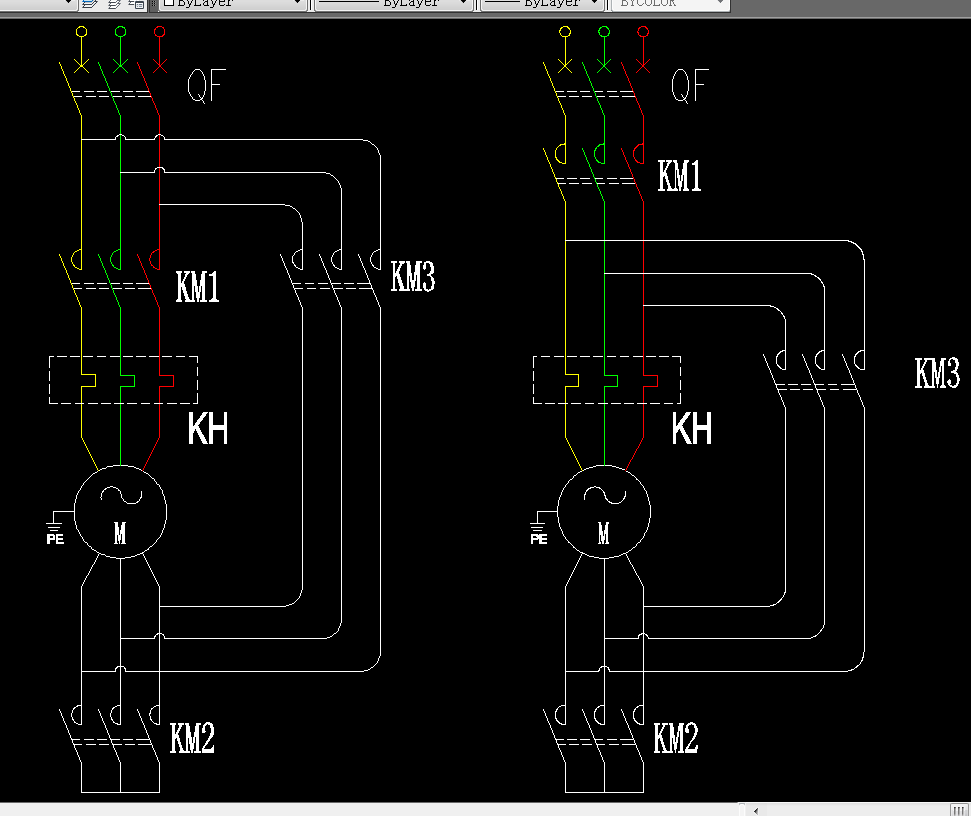Click the horizontal scrollbar left arrow
This screenshot has width=971, height=816.
(x=756, y=810)
